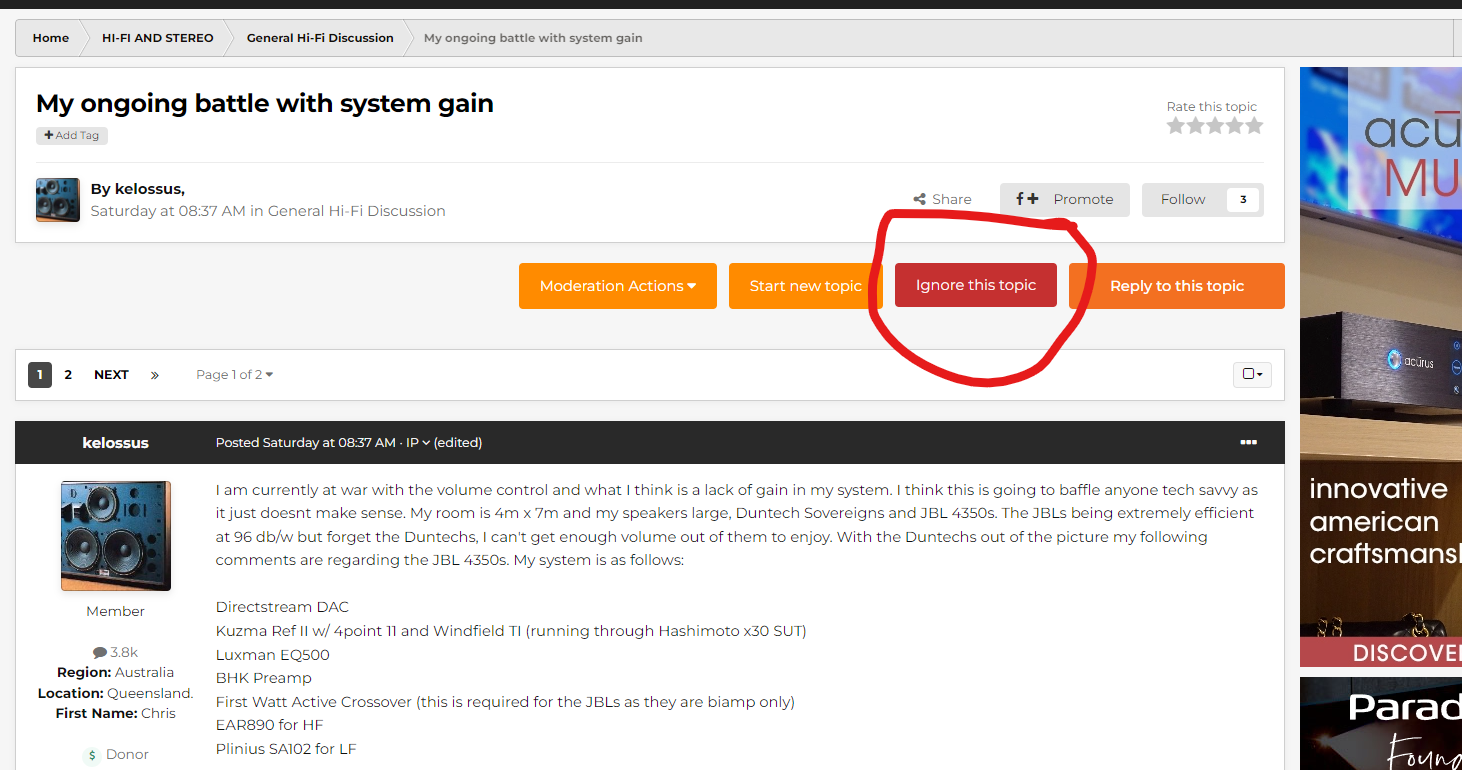
Task: Expand the IP dropdown in post header
Action: 418,442
